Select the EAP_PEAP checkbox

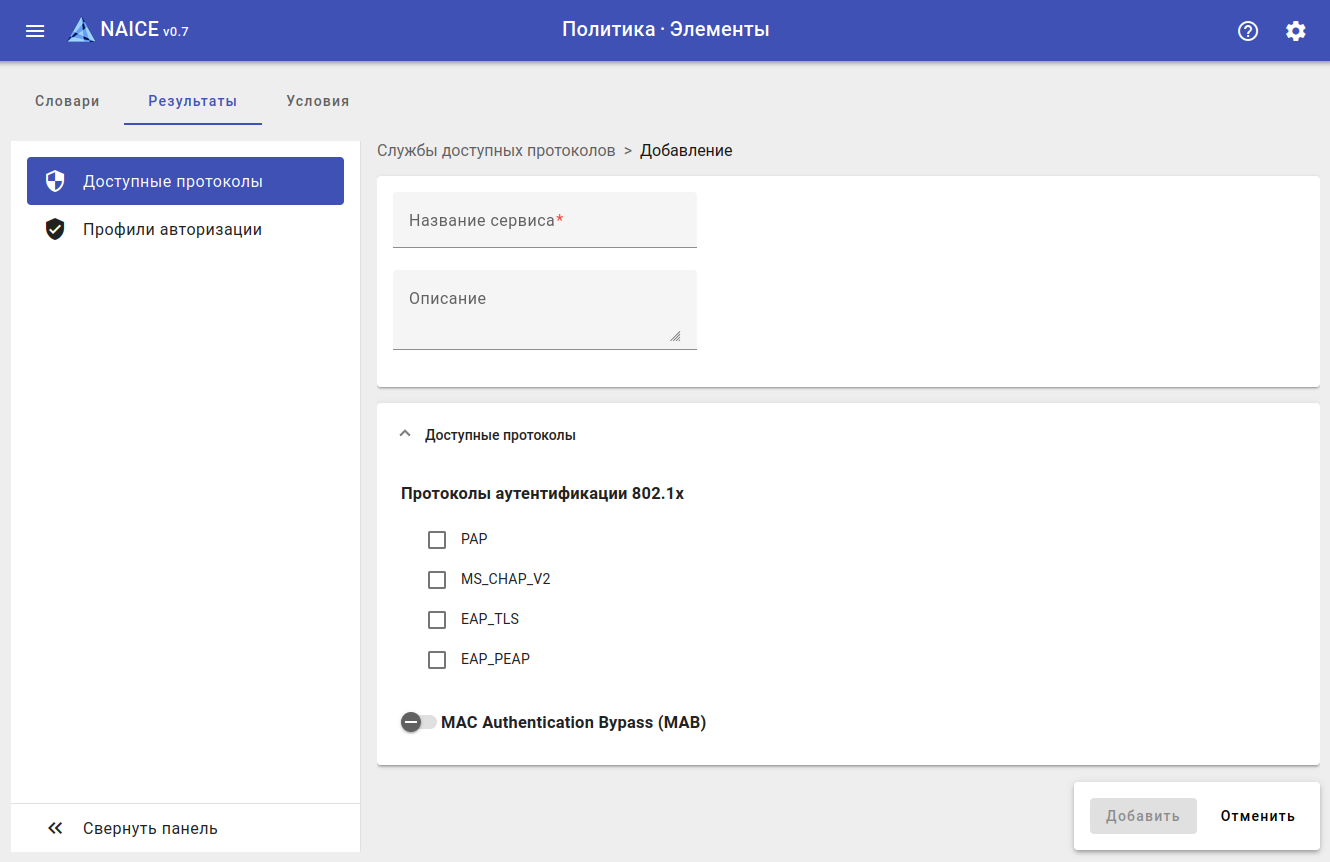click(437, 660)
